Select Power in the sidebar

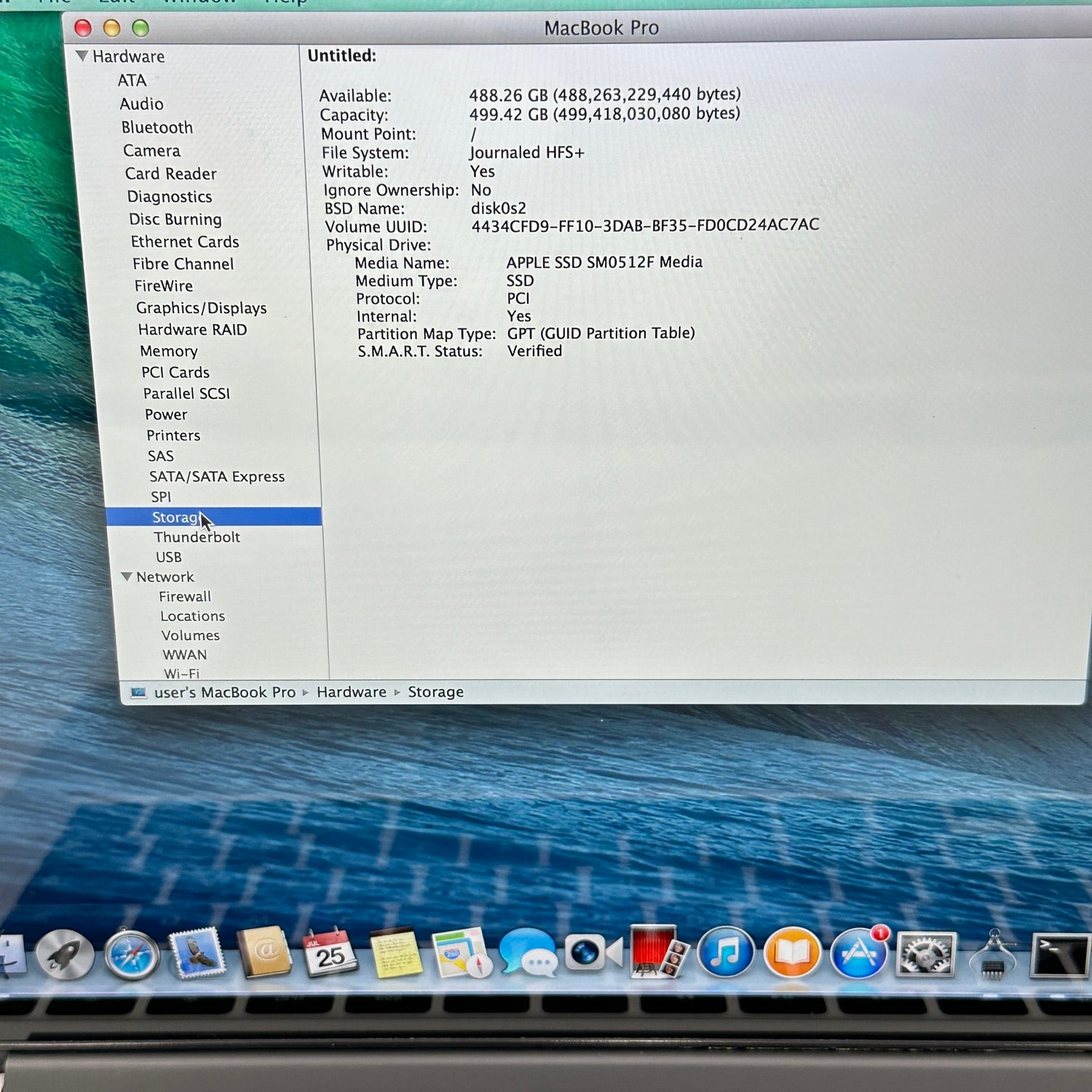tap(166, 414)
